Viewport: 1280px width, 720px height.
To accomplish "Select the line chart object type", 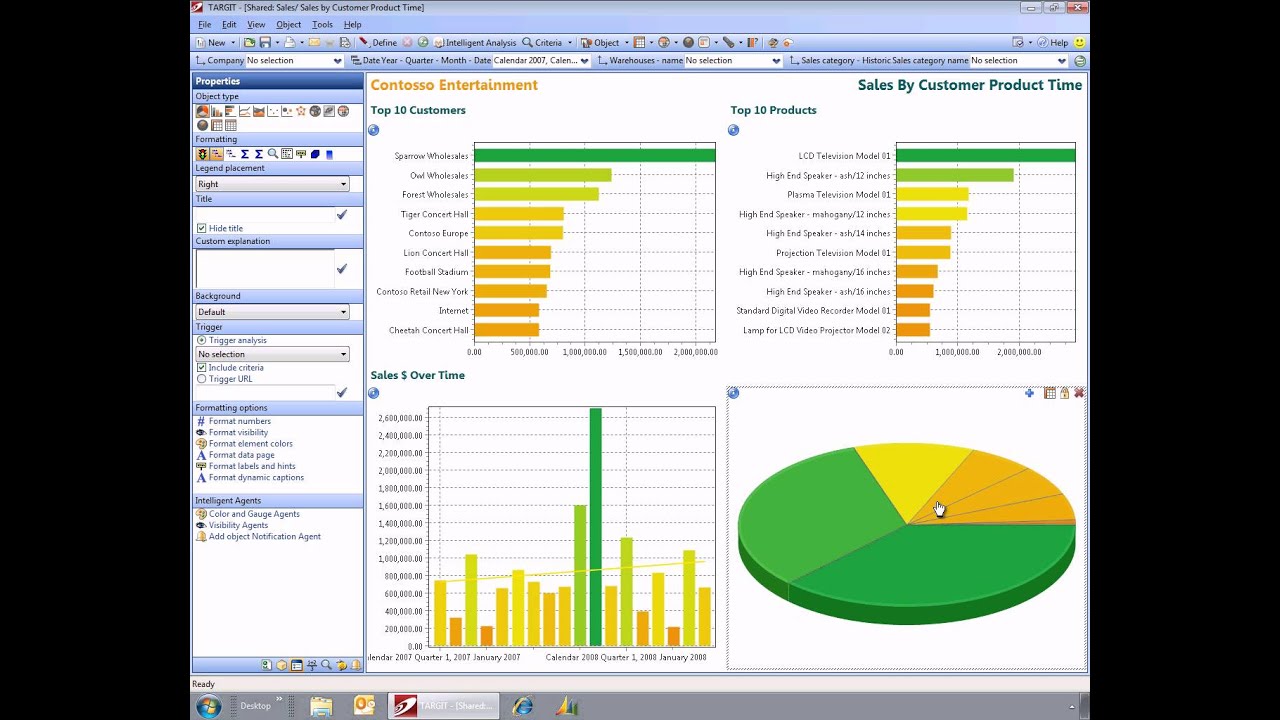I will pyautogui.click(x=245, y=111).
